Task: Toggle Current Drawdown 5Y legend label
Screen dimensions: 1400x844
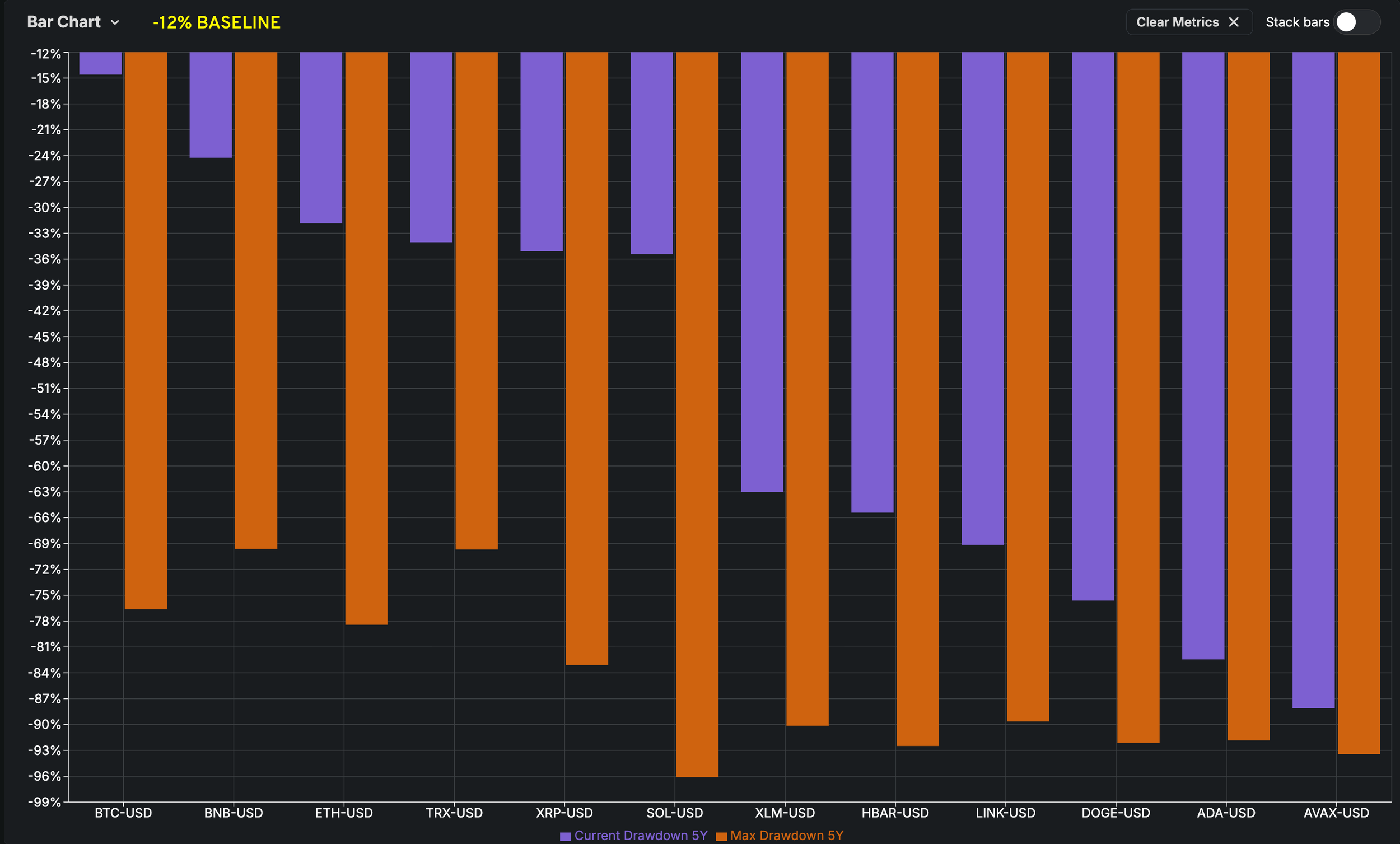Action: point(641,836)
